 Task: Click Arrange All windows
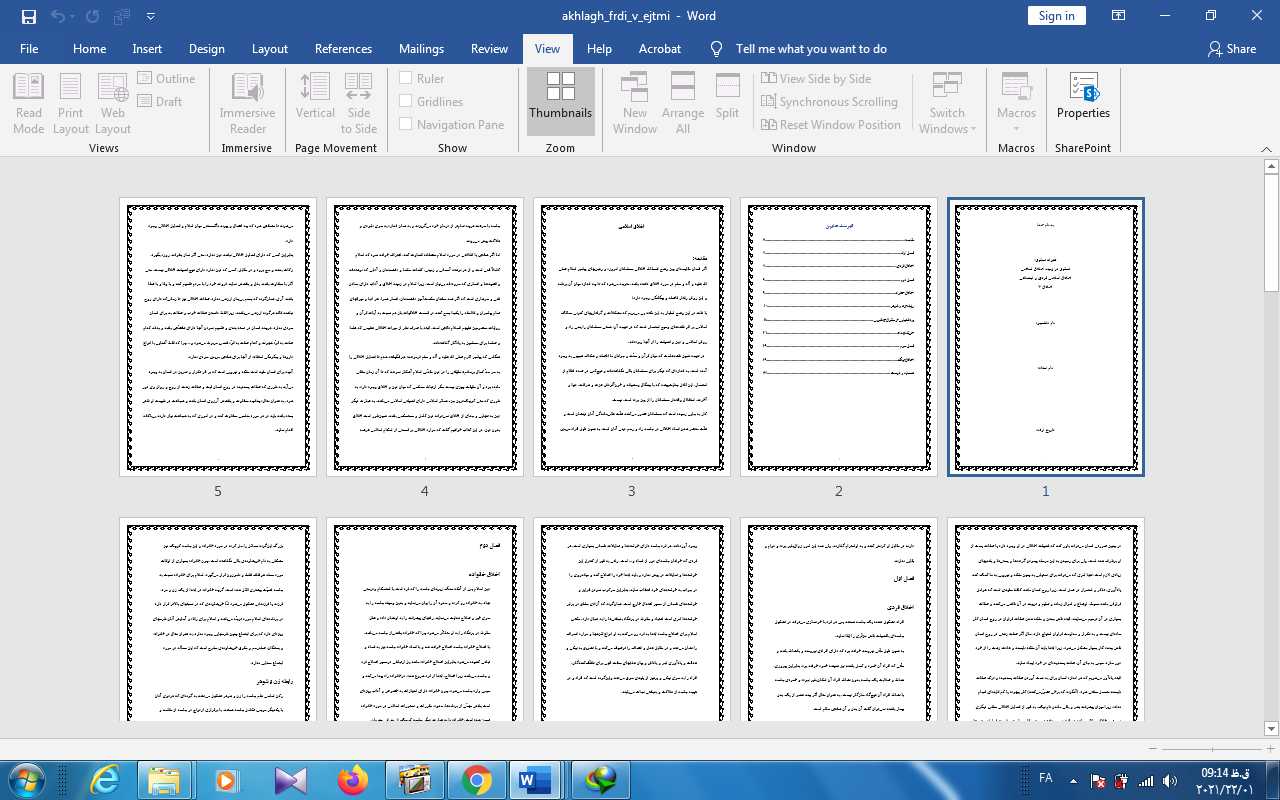683,103
